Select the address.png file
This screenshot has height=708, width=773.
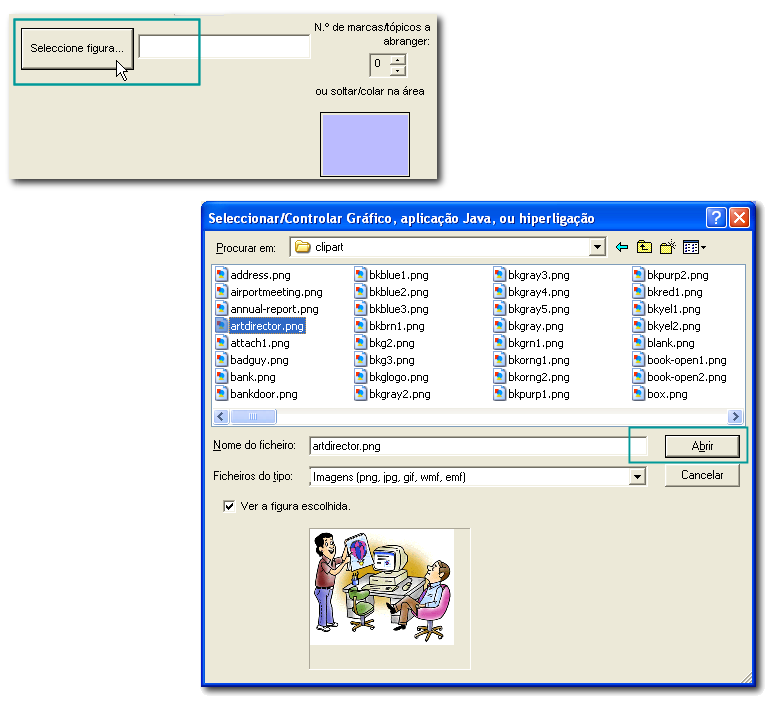coord(259,275)
